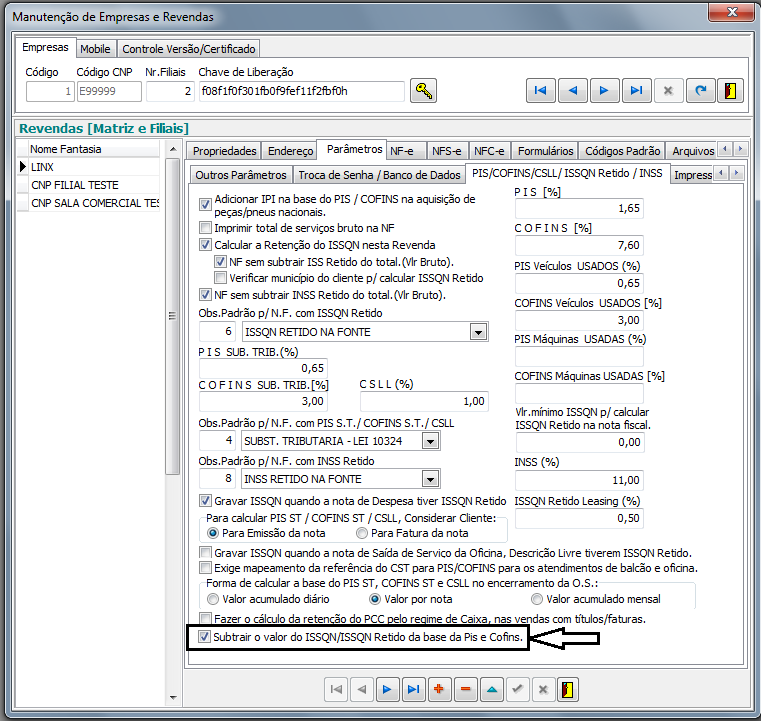Toggle Calcular a Retenção do ISSQN nesta Revenda
The width and height of the screenshot is (761, 721).
(205, 245)
